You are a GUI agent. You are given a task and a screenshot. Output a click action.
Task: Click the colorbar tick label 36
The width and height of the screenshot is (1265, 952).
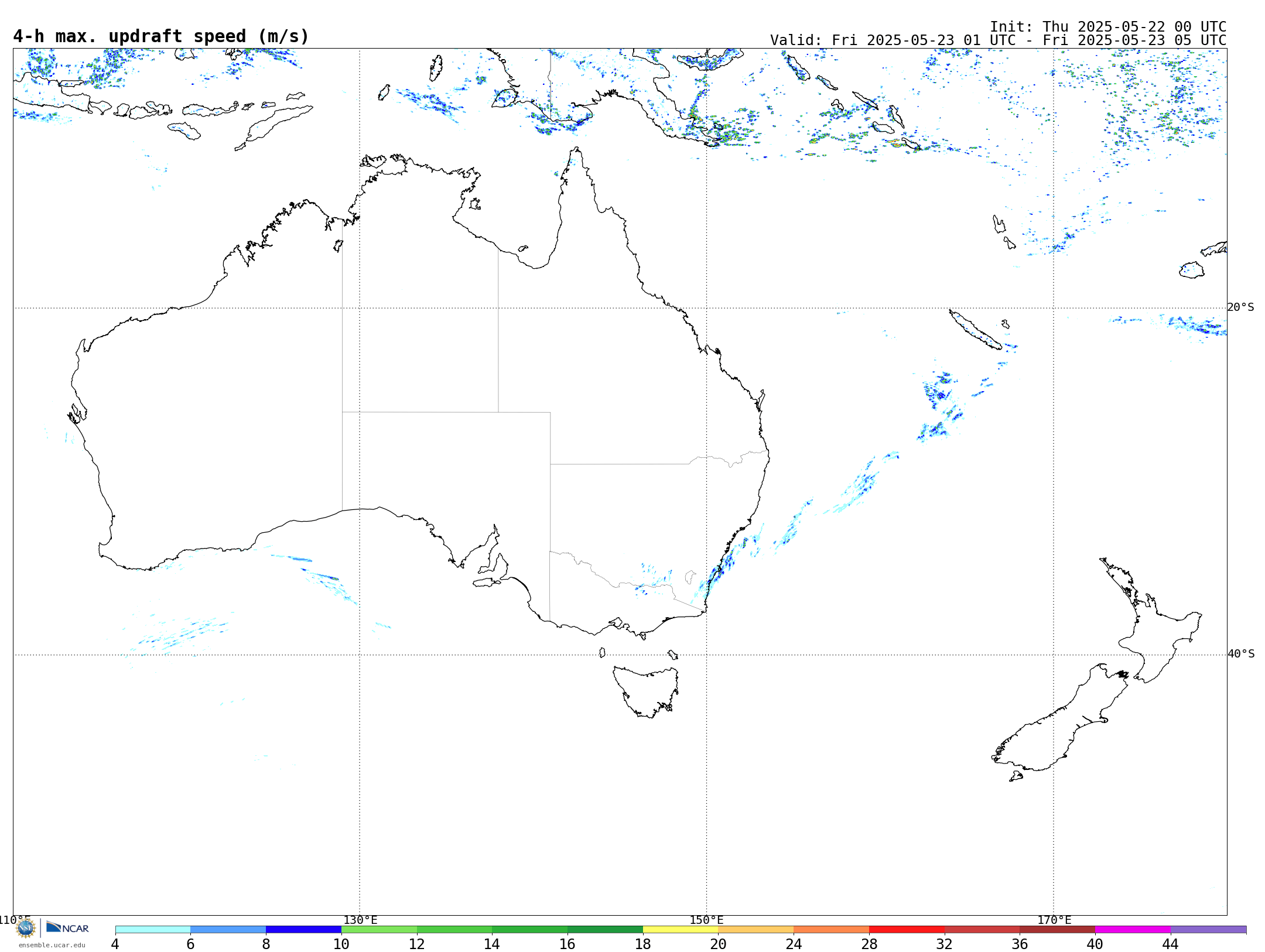tap(1020, 944)
